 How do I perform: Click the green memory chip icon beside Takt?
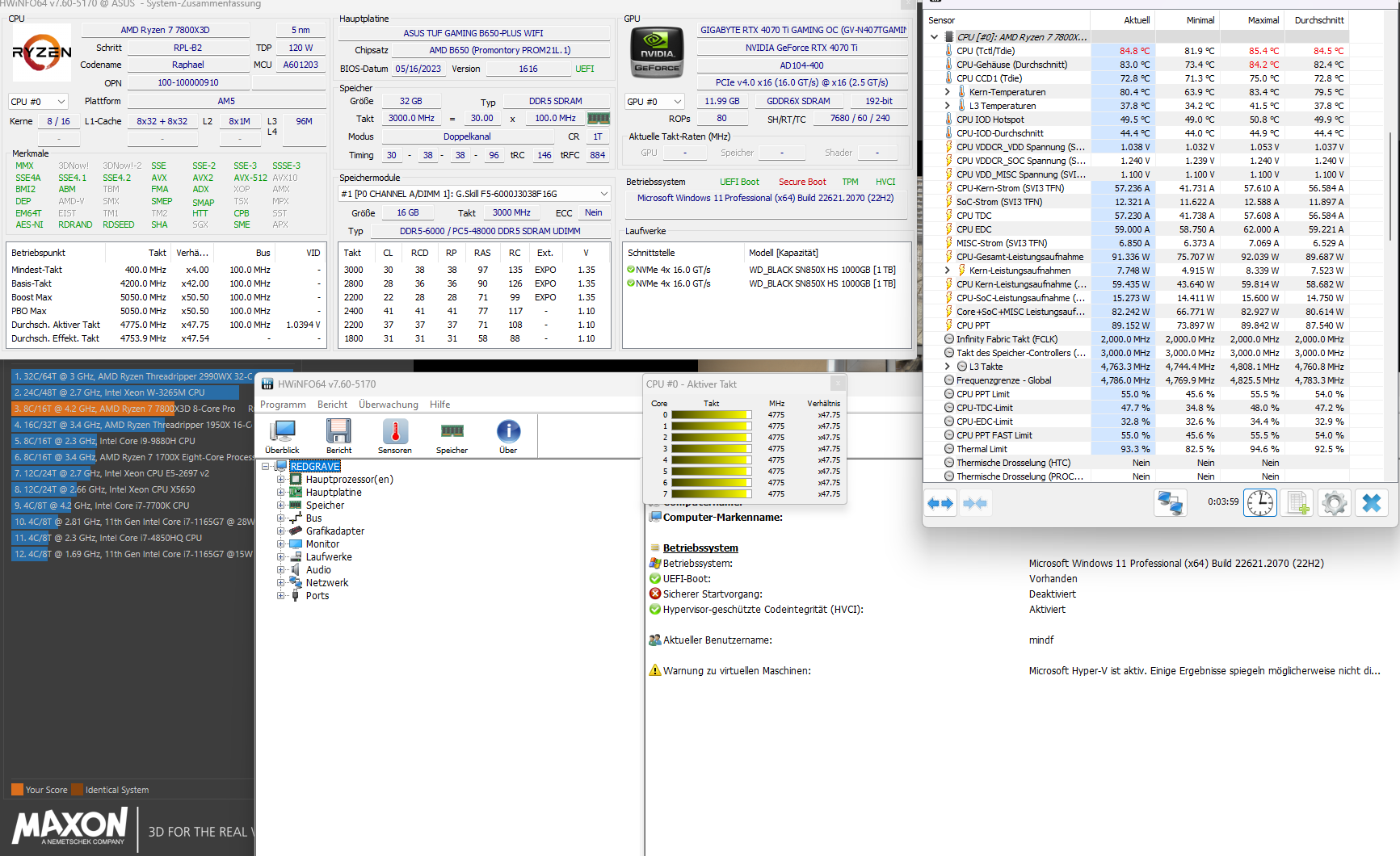tap(599, 118)
